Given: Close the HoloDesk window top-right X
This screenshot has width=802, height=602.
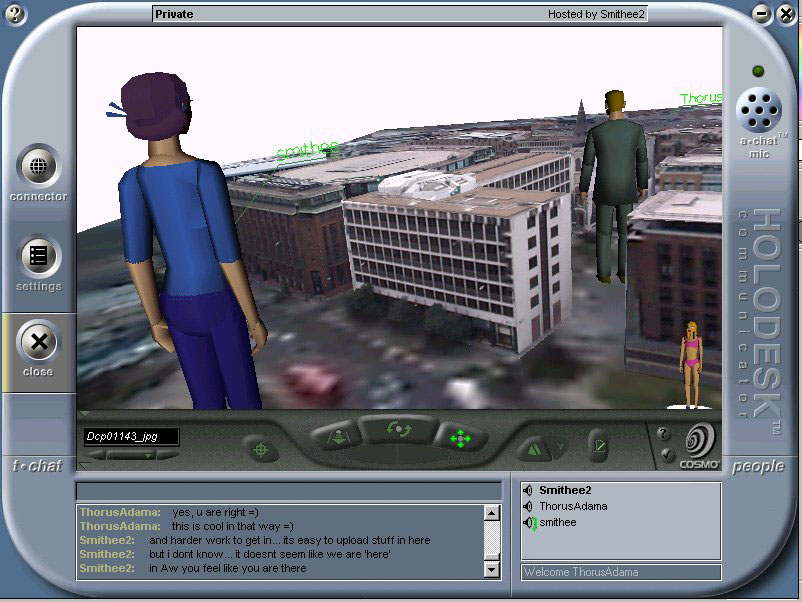Looking at the screenshot, I should click(786, 14).
